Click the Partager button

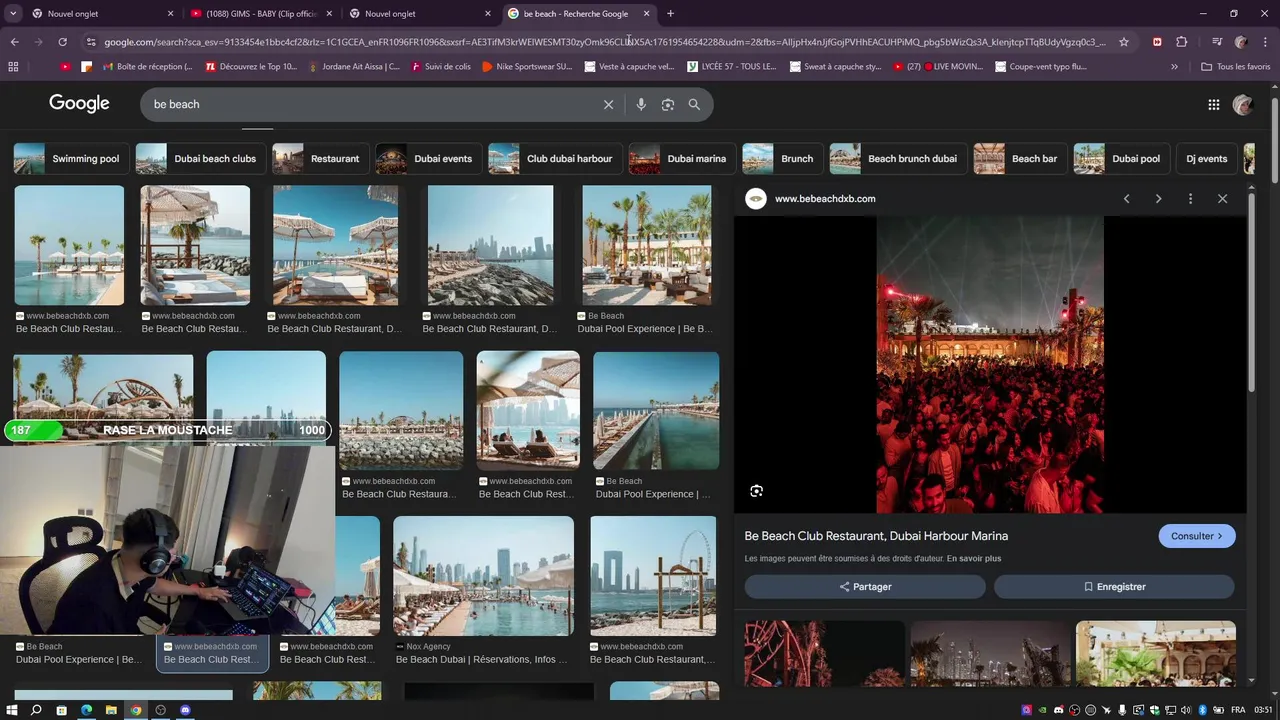865,587
